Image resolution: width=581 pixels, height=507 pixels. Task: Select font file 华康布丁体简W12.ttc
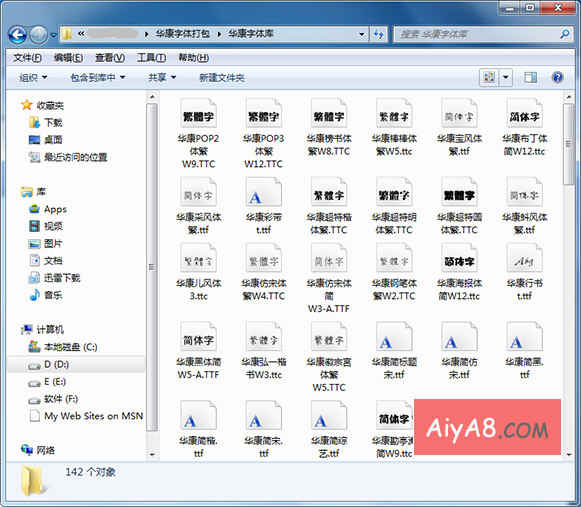524,127
